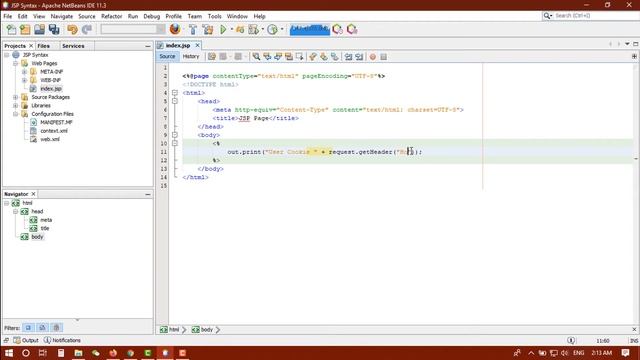Click the New File toolbar icon
The height and width of the screenshot is (360, 640).
point(11,29)
